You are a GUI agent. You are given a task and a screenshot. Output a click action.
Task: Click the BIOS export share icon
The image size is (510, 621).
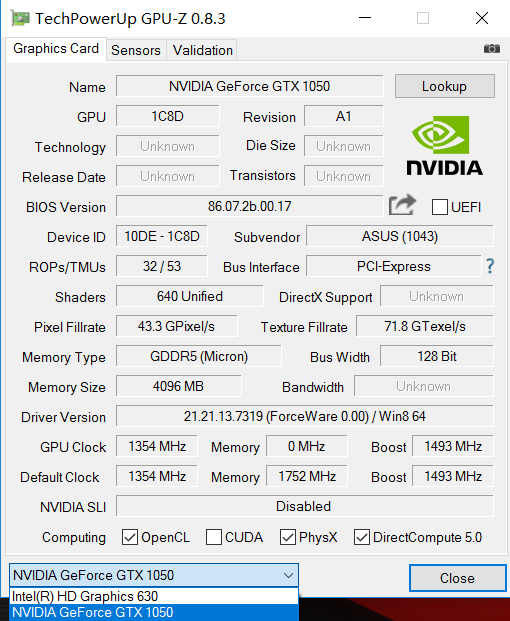point(402,205)
